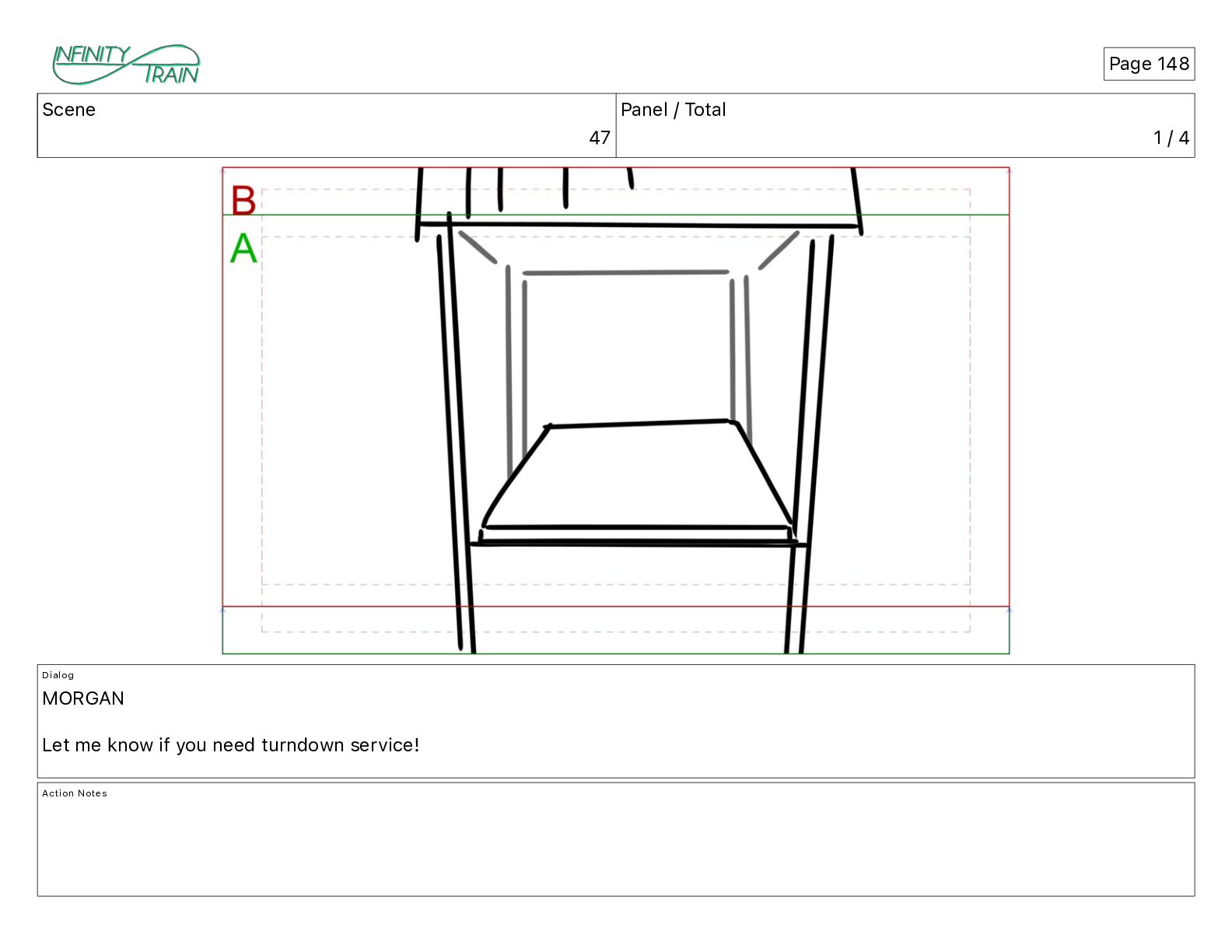Click the red camera frame letter B
This screenshot has width=1232, height=952.
tap(243, 201)
